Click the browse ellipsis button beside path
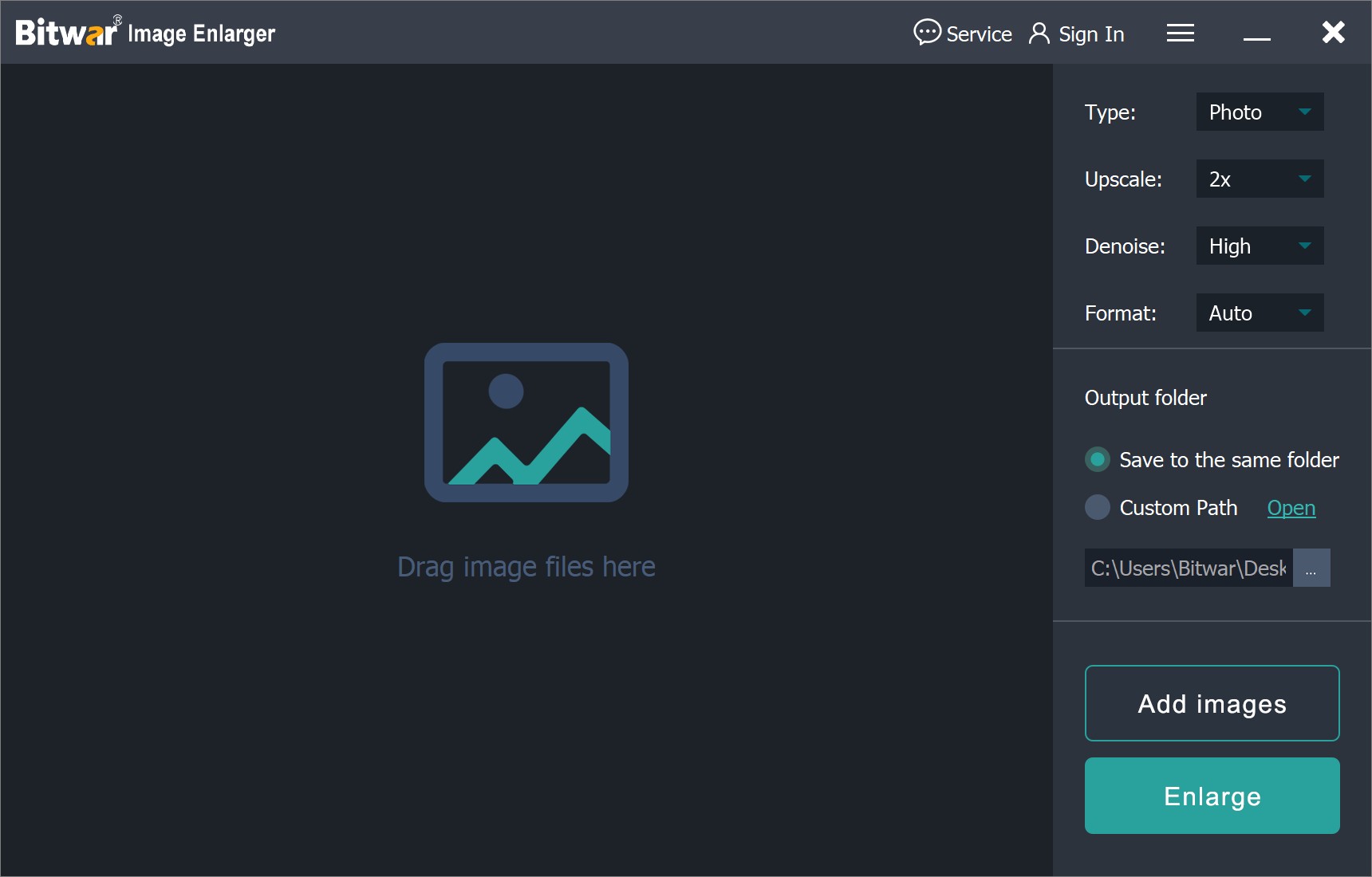 (x=1311, y=568)
